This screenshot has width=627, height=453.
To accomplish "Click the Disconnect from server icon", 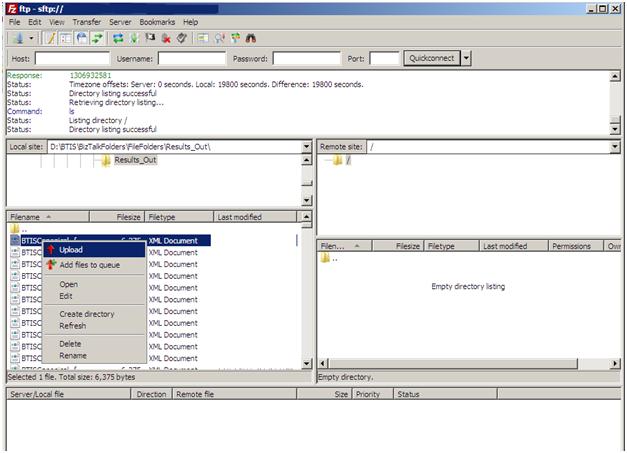I will click(166, 38).
